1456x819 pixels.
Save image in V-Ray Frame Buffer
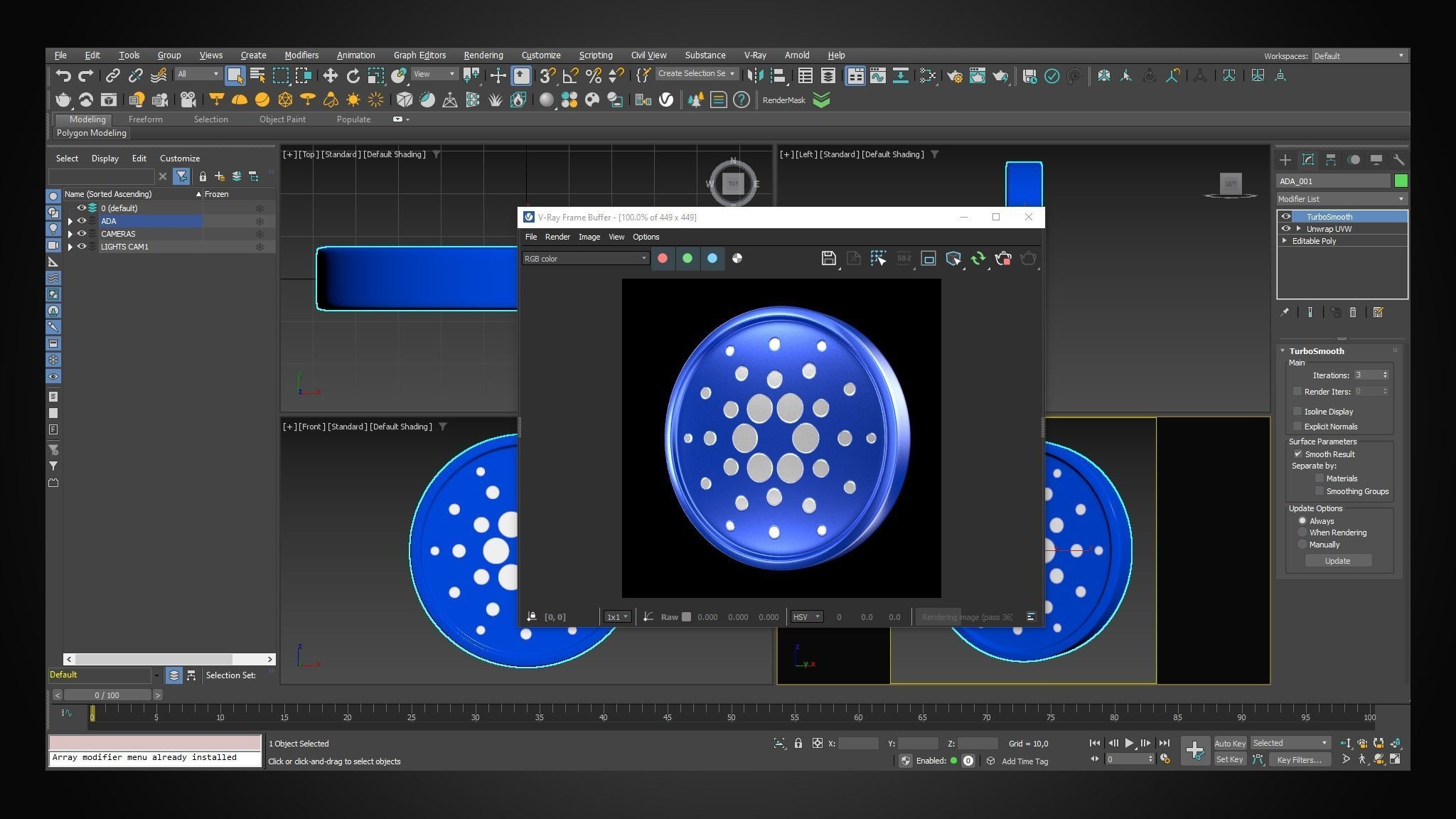(828, 259)
